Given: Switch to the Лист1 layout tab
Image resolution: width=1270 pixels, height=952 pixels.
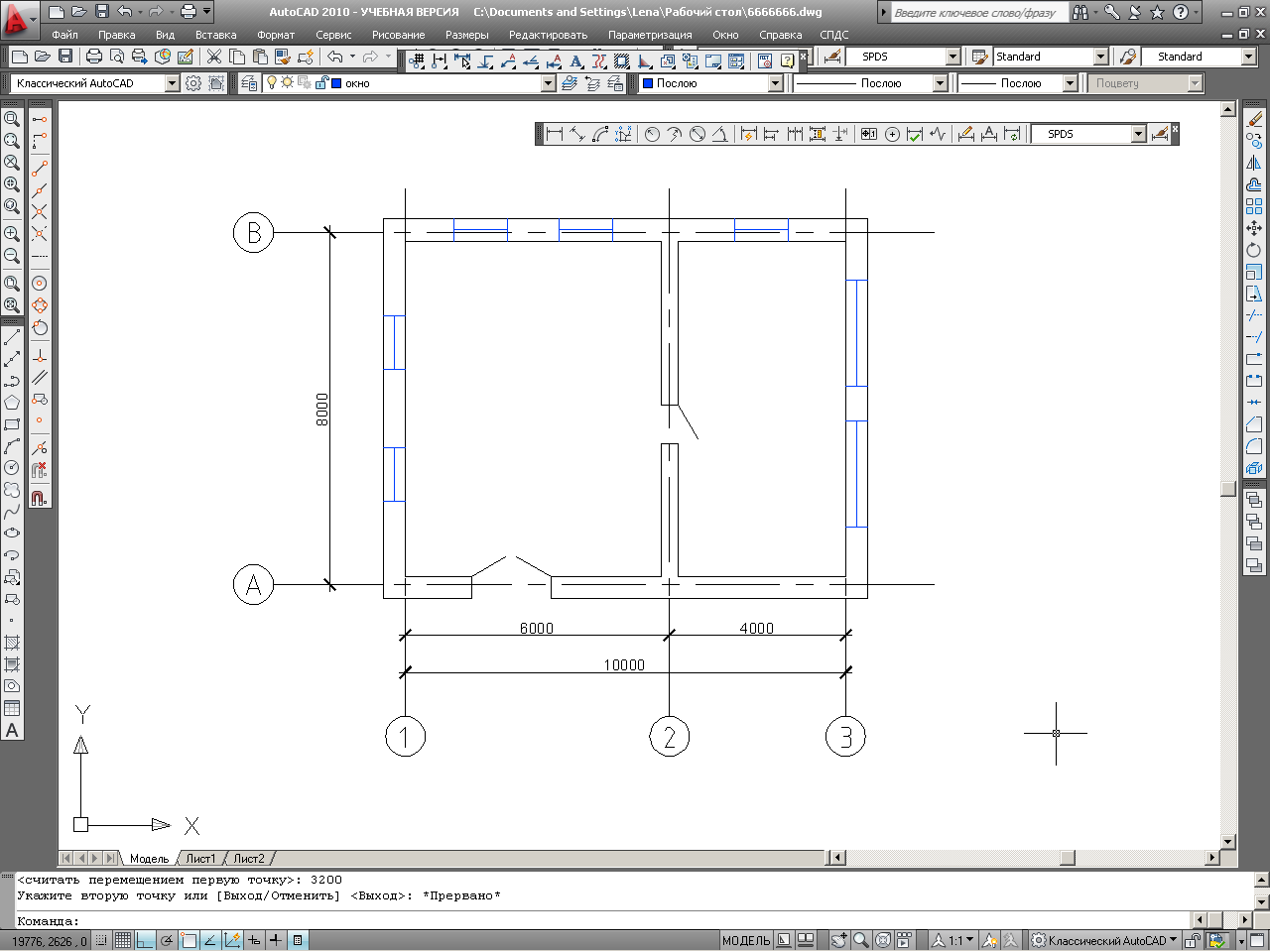Looking at the screenshot, I should click(200, 858).
